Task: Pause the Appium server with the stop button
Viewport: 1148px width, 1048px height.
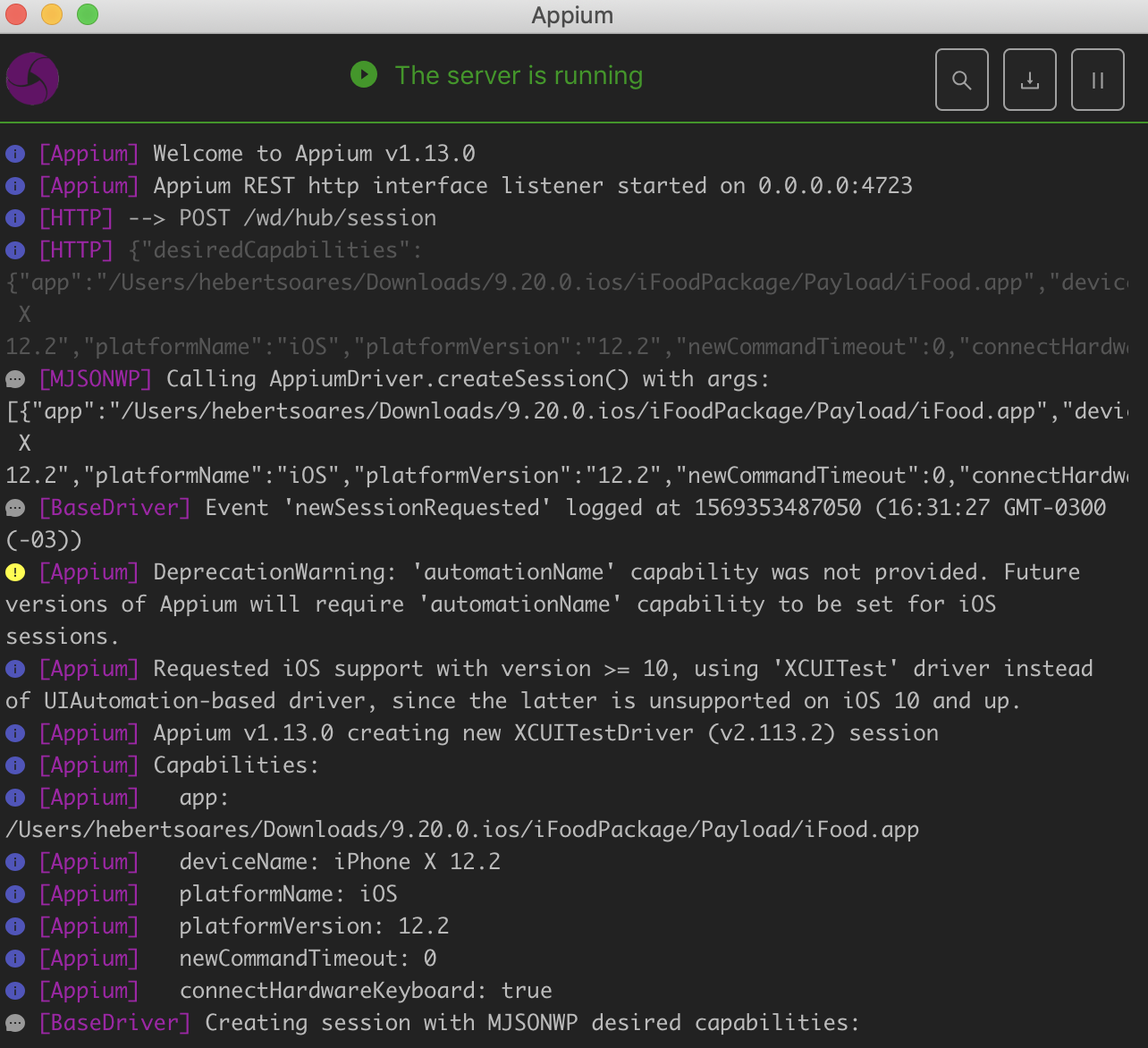Action: click(1098, 80)
